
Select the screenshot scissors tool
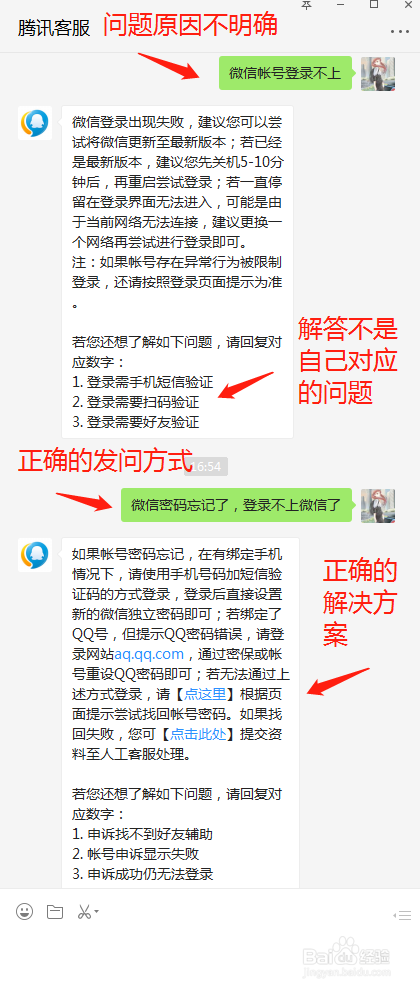click(83, 911)
